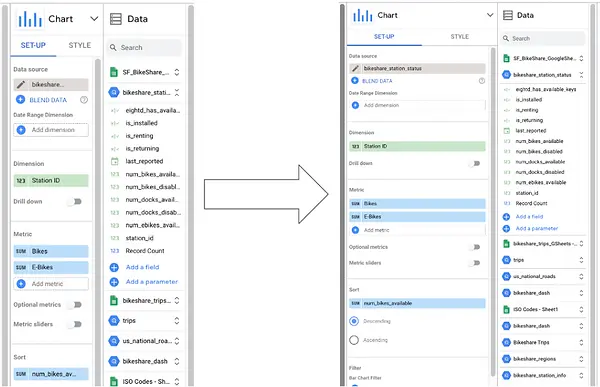Click the blue bar chart icon in right Chart header
Viewport: 600px width, 387px height.
[362, 16]
